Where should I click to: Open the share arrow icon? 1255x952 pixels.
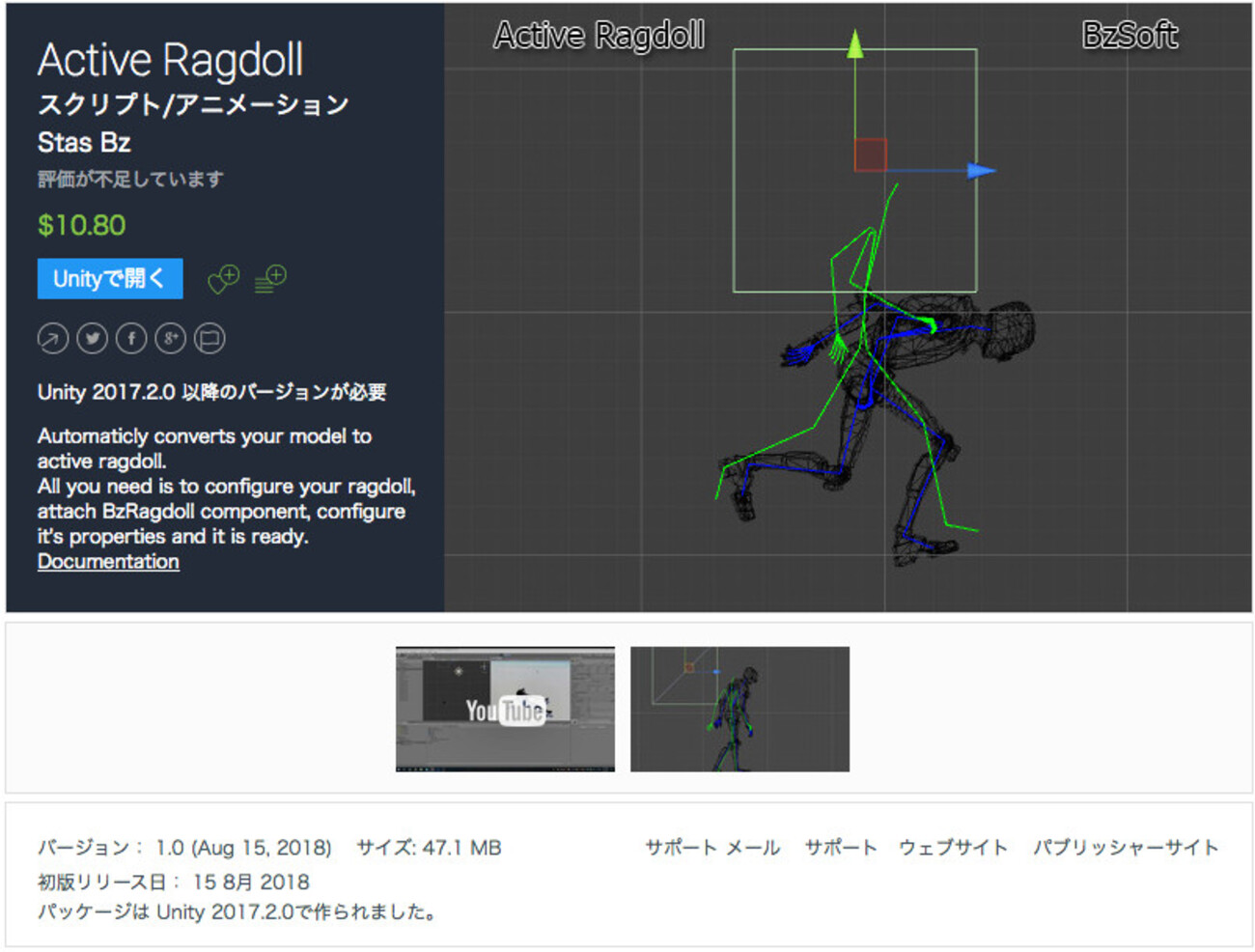(53, 338)
